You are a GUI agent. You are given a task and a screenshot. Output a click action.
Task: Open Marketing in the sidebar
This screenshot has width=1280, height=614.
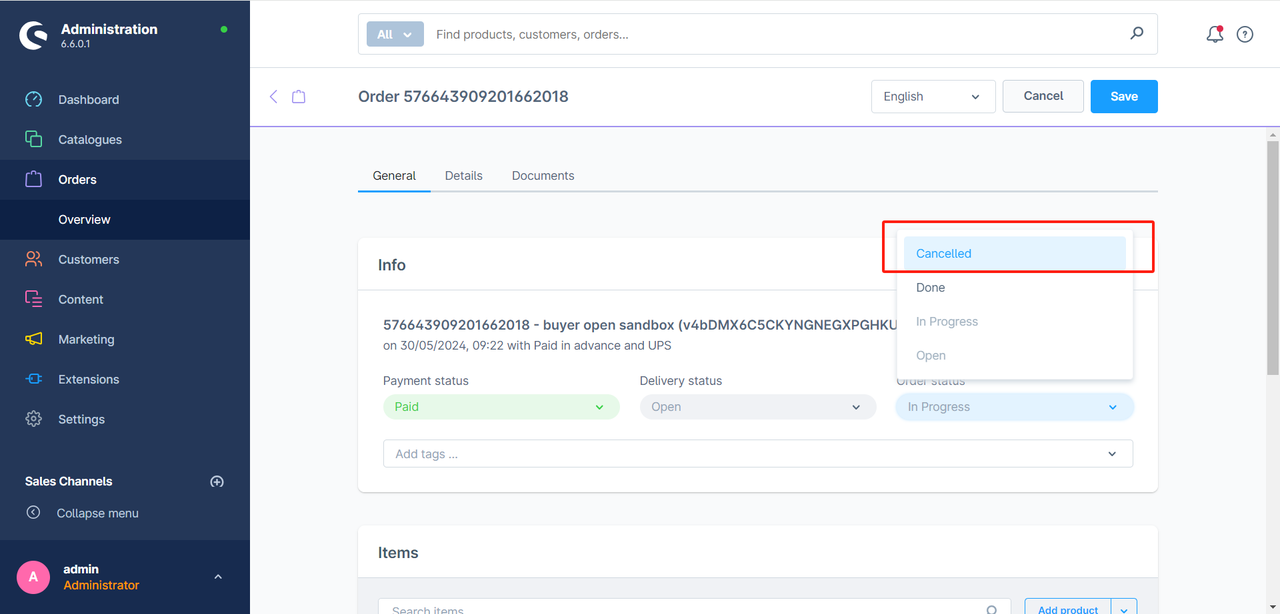(x=86, y=340)
